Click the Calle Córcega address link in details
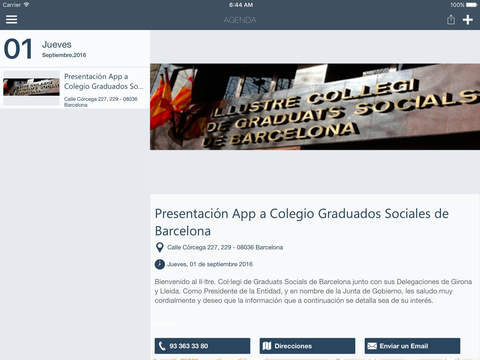This screenshot has width=480, height=360. pyautogui.click(x=225, y=247)
